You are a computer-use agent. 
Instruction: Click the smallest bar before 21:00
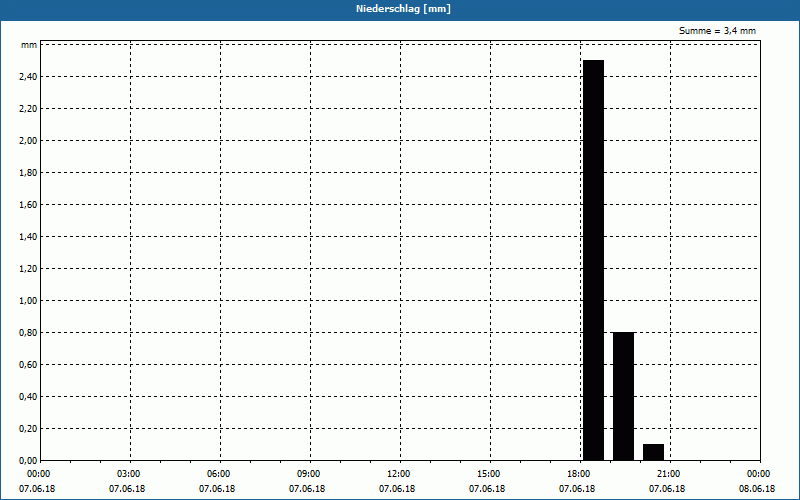pos(654,452)
